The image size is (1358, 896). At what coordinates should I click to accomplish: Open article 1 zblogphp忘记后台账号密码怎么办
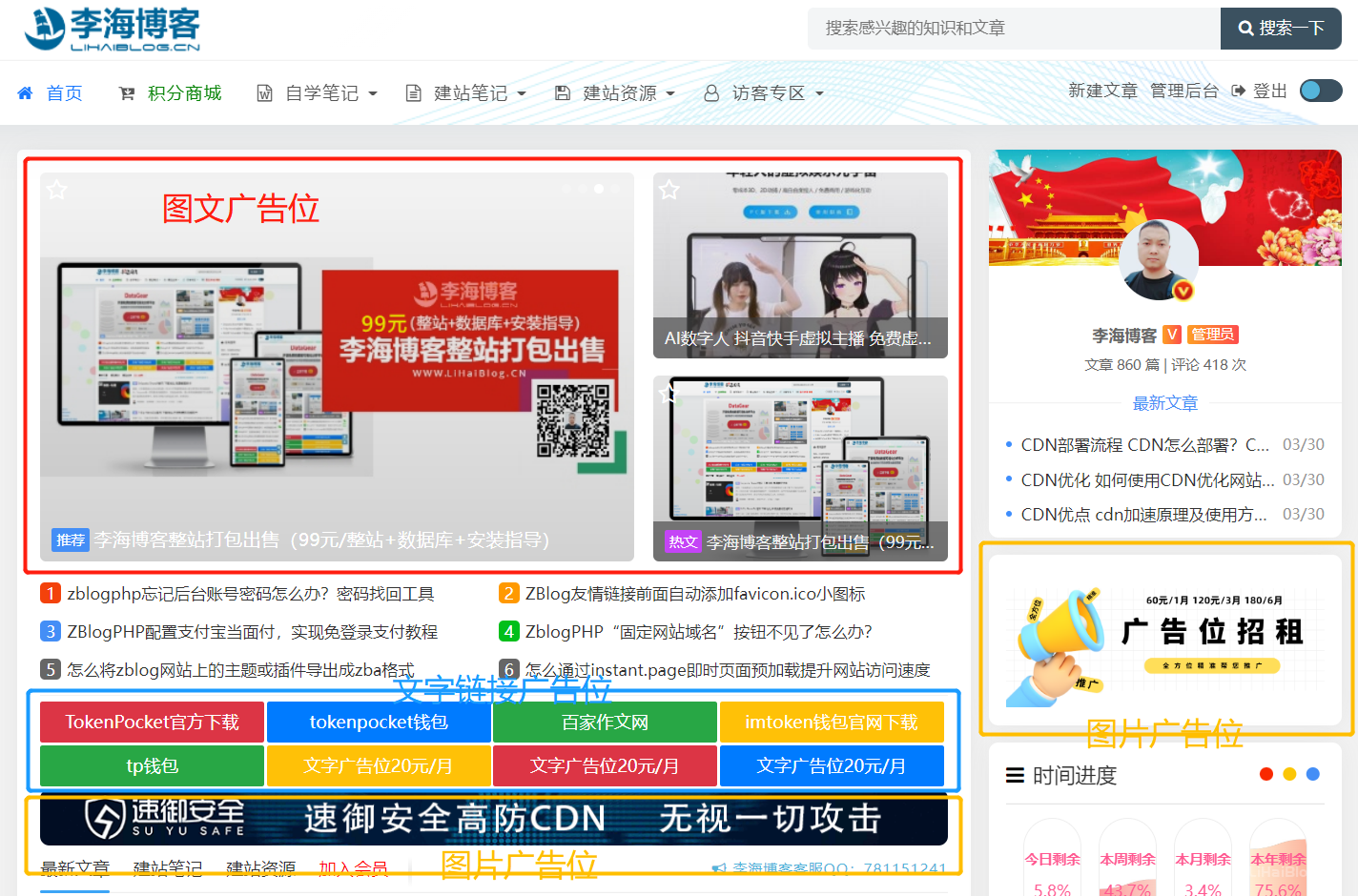point(251,594)
